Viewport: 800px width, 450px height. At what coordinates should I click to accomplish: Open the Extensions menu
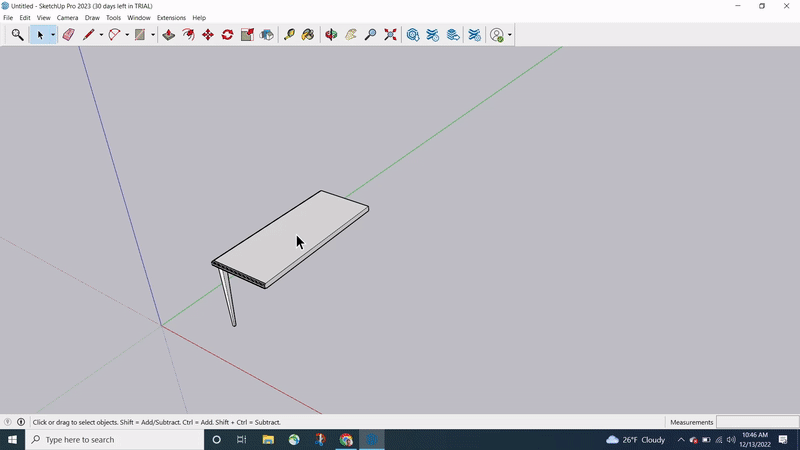click(171, 18)
